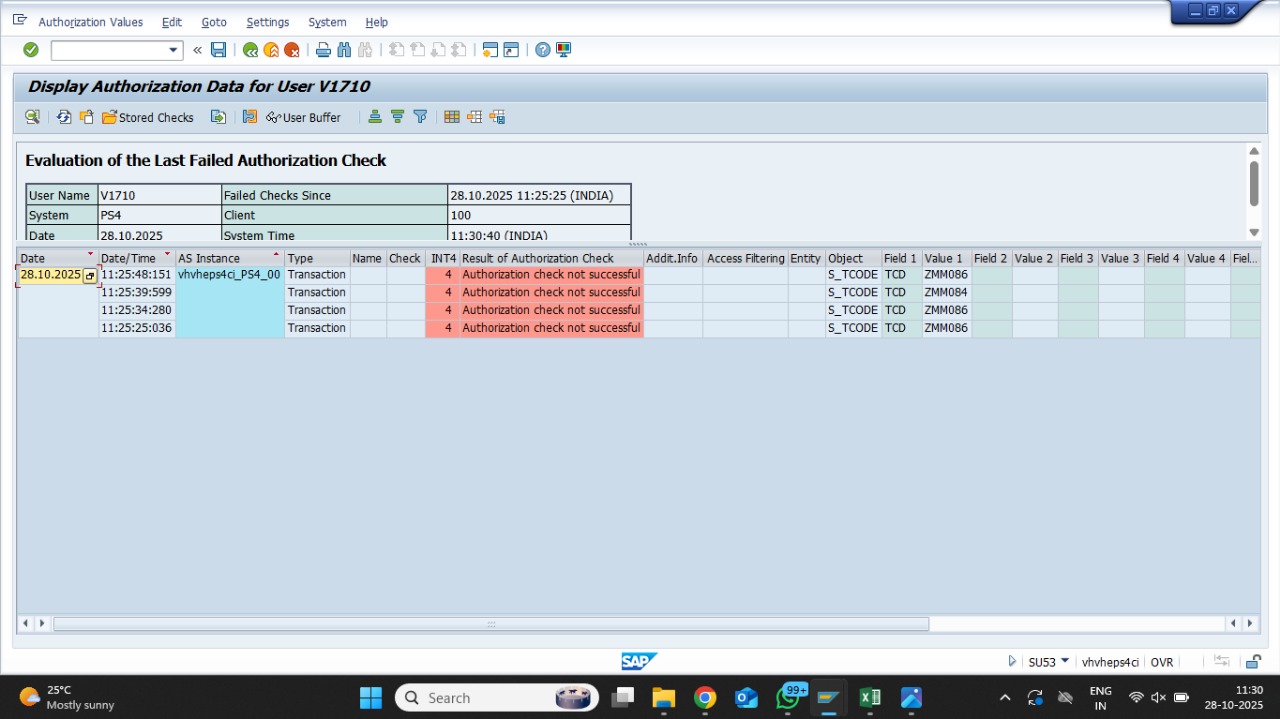Click the Find binoculars icon
Screen dimensions: 1280x719
344,50
